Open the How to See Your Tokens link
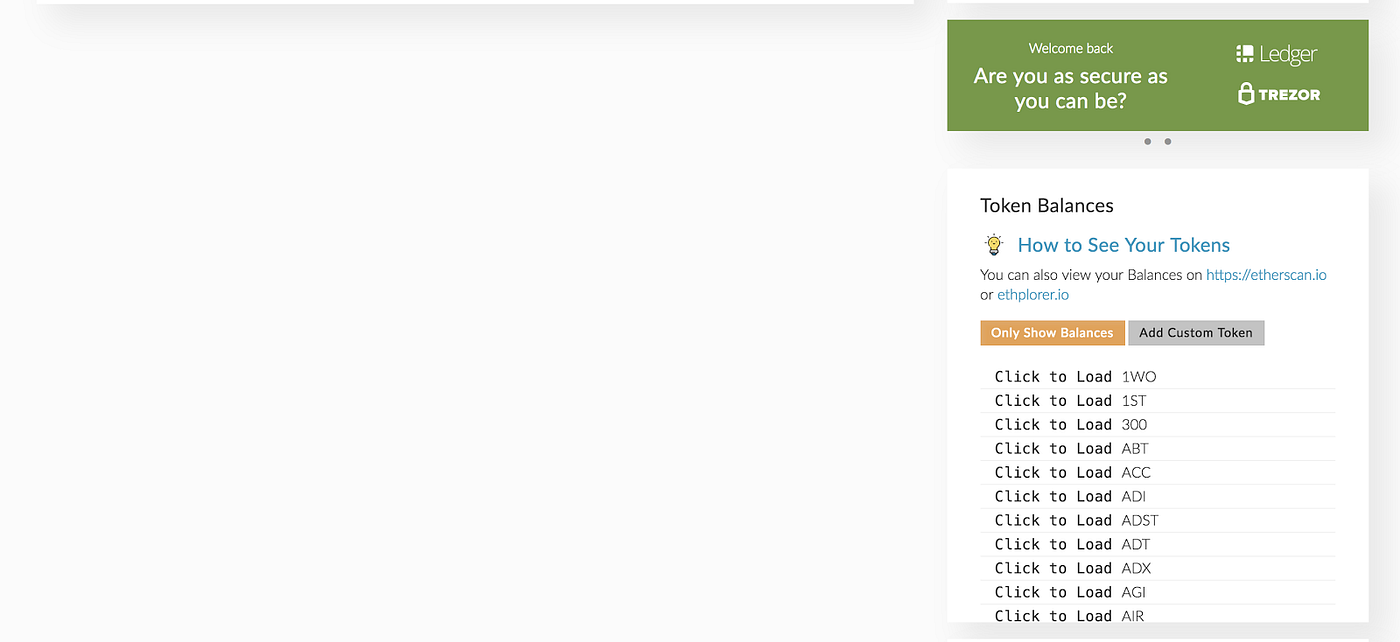Screen dimensions: 1400x642 click(x=1123, y=245)
